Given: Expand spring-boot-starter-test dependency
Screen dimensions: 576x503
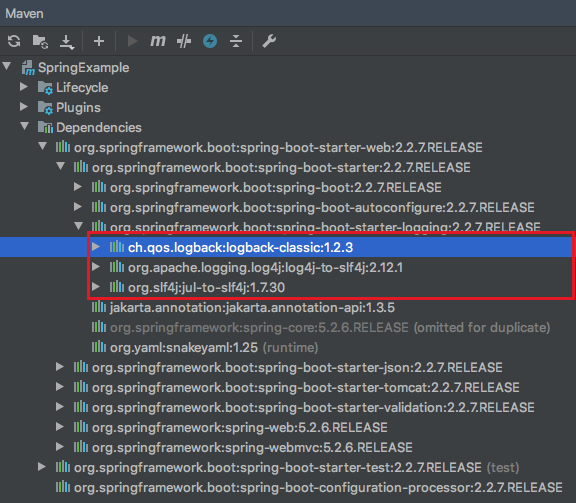Looking at the screenshot, I should coord(42,467).
